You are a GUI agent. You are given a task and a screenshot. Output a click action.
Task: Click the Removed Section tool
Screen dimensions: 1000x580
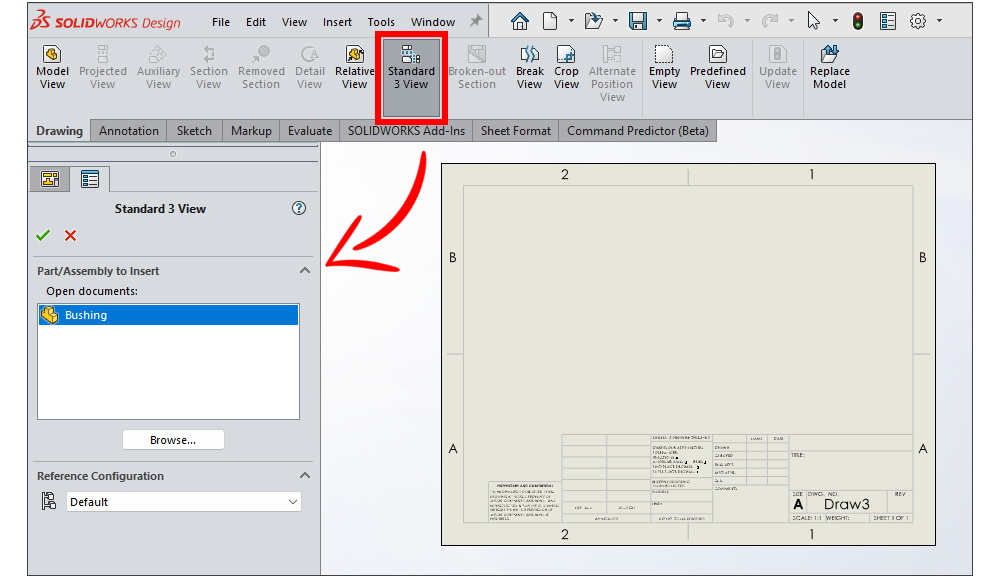pos(261,67)
